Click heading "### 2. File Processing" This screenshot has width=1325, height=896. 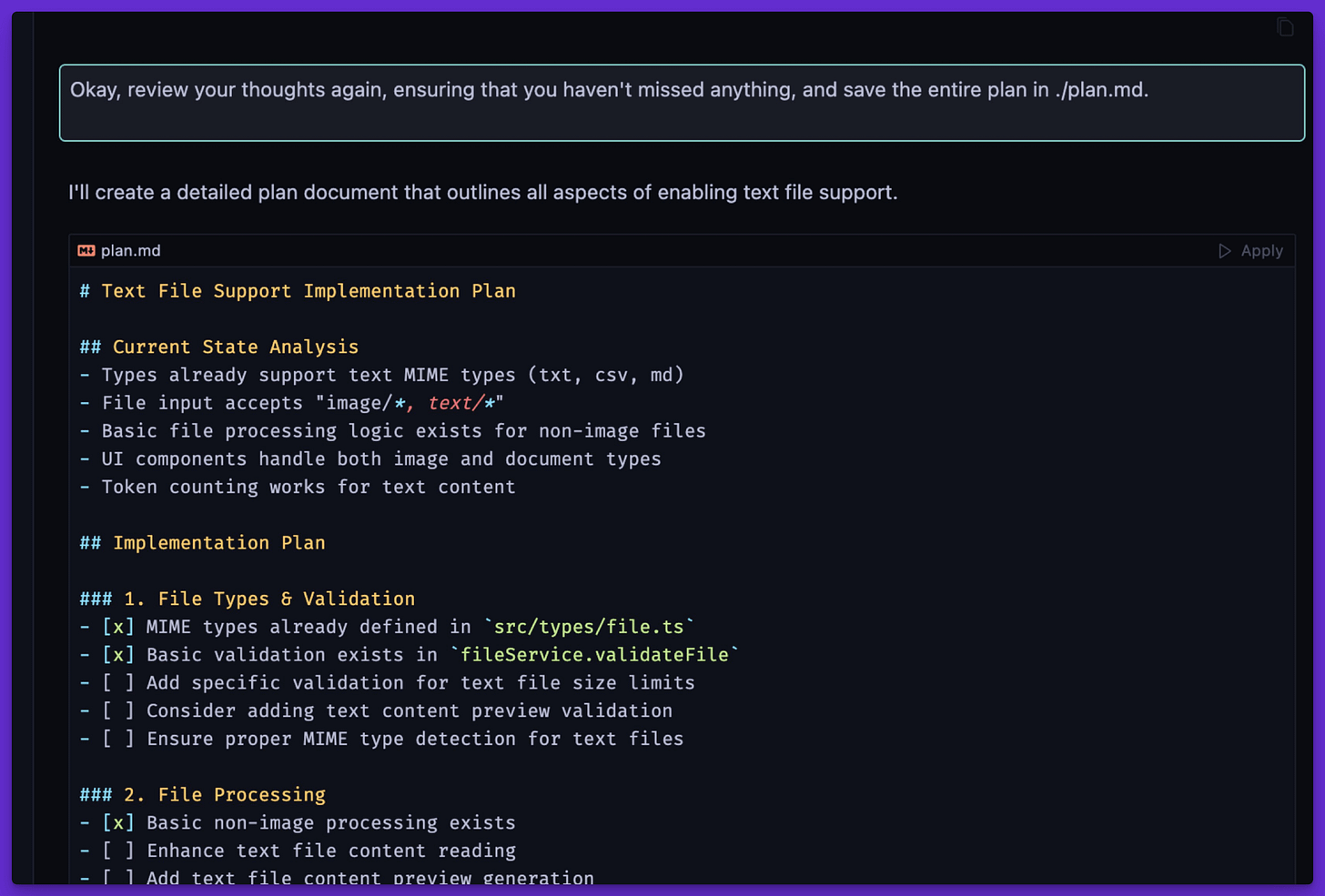click(x=202, y=795)
